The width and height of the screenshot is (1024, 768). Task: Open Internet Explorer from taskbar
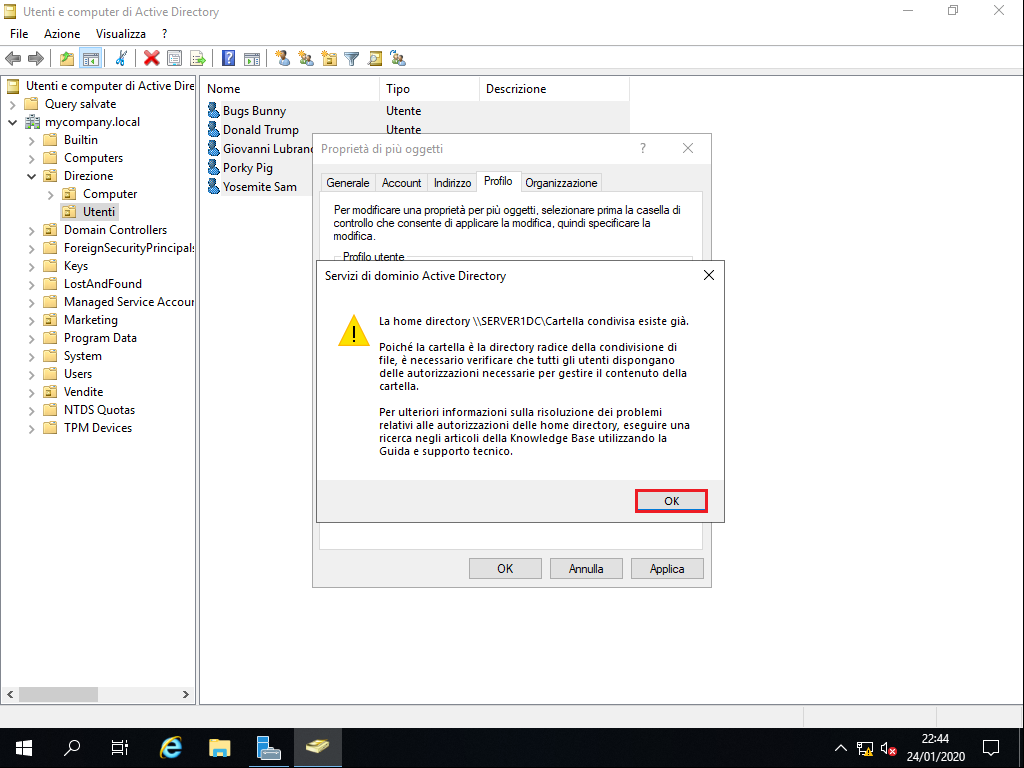[x=170, y=748]
